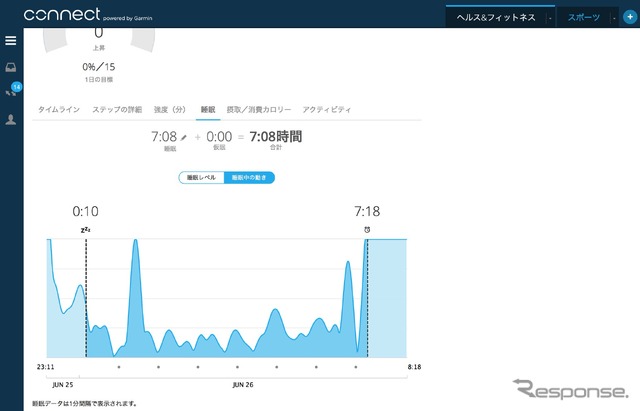Image resolution: width=640 pixels, height=411 pixels.
Task: Click the sync icon with 14 badge
Action: click(12, 91)
